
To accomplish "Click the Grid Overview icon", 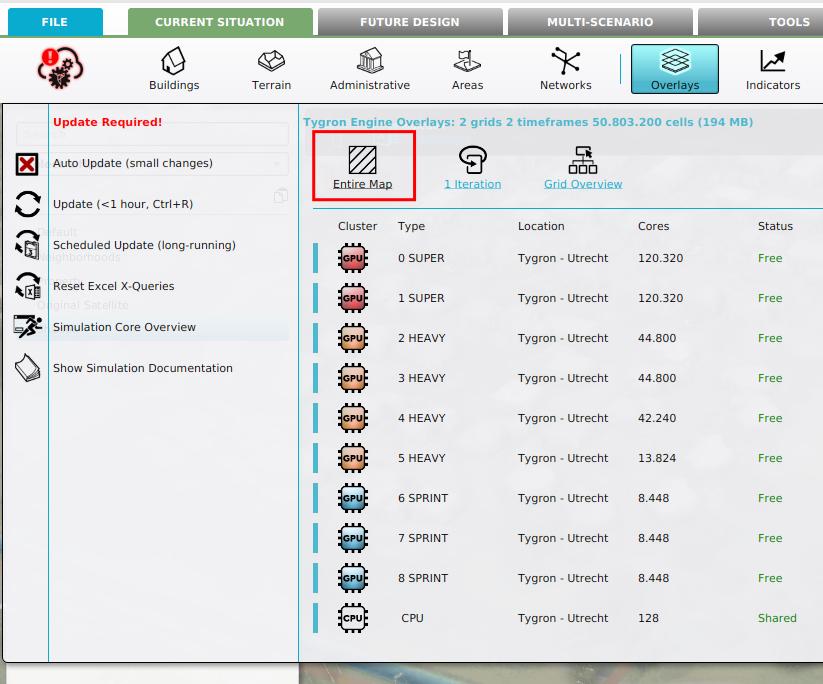I will coord(583,158).
